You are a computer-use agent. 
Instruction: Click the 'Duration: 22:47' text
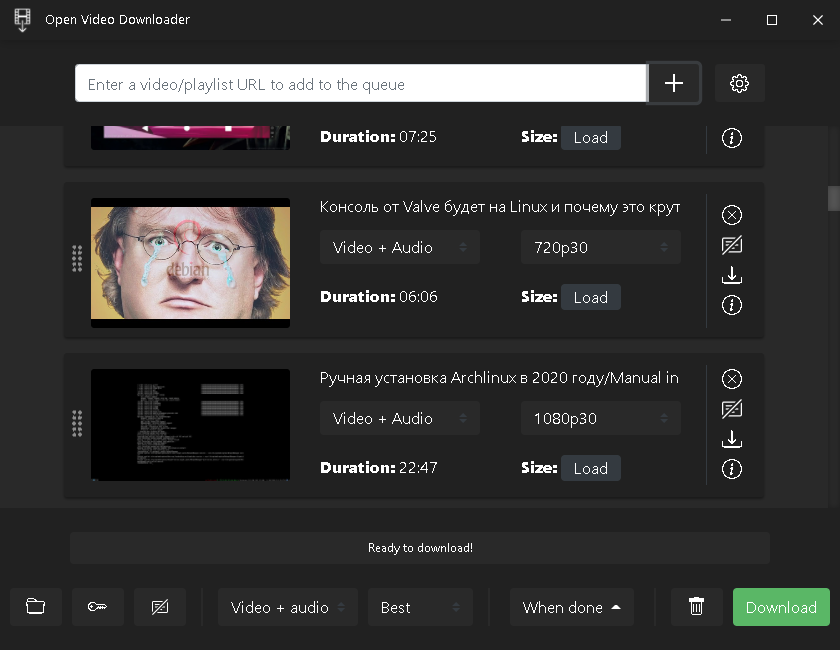click(378, 467)
